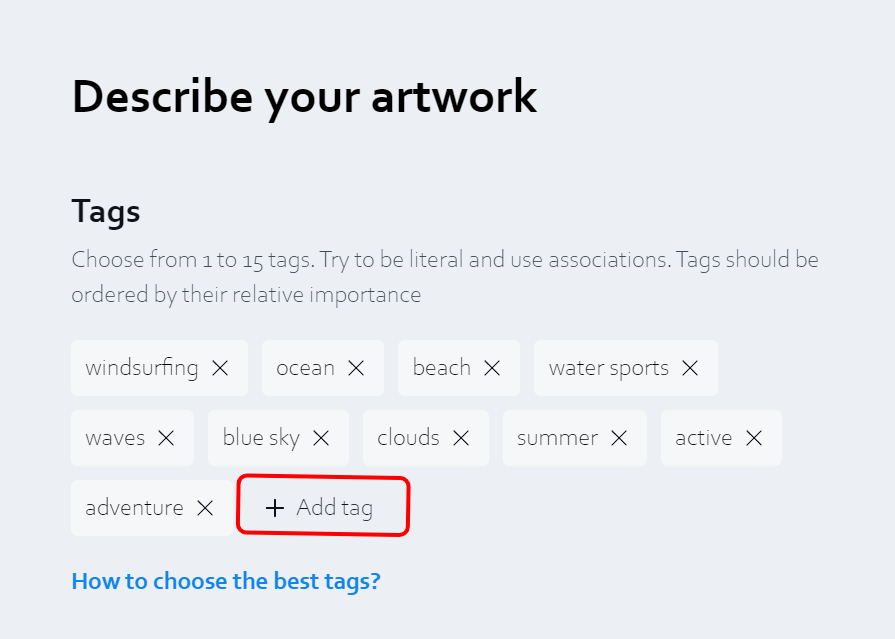Viewport: 895px width, 639px height.
Task: Remove the blue sky tag
Action: pyautogui.click(x=321, y=438)
